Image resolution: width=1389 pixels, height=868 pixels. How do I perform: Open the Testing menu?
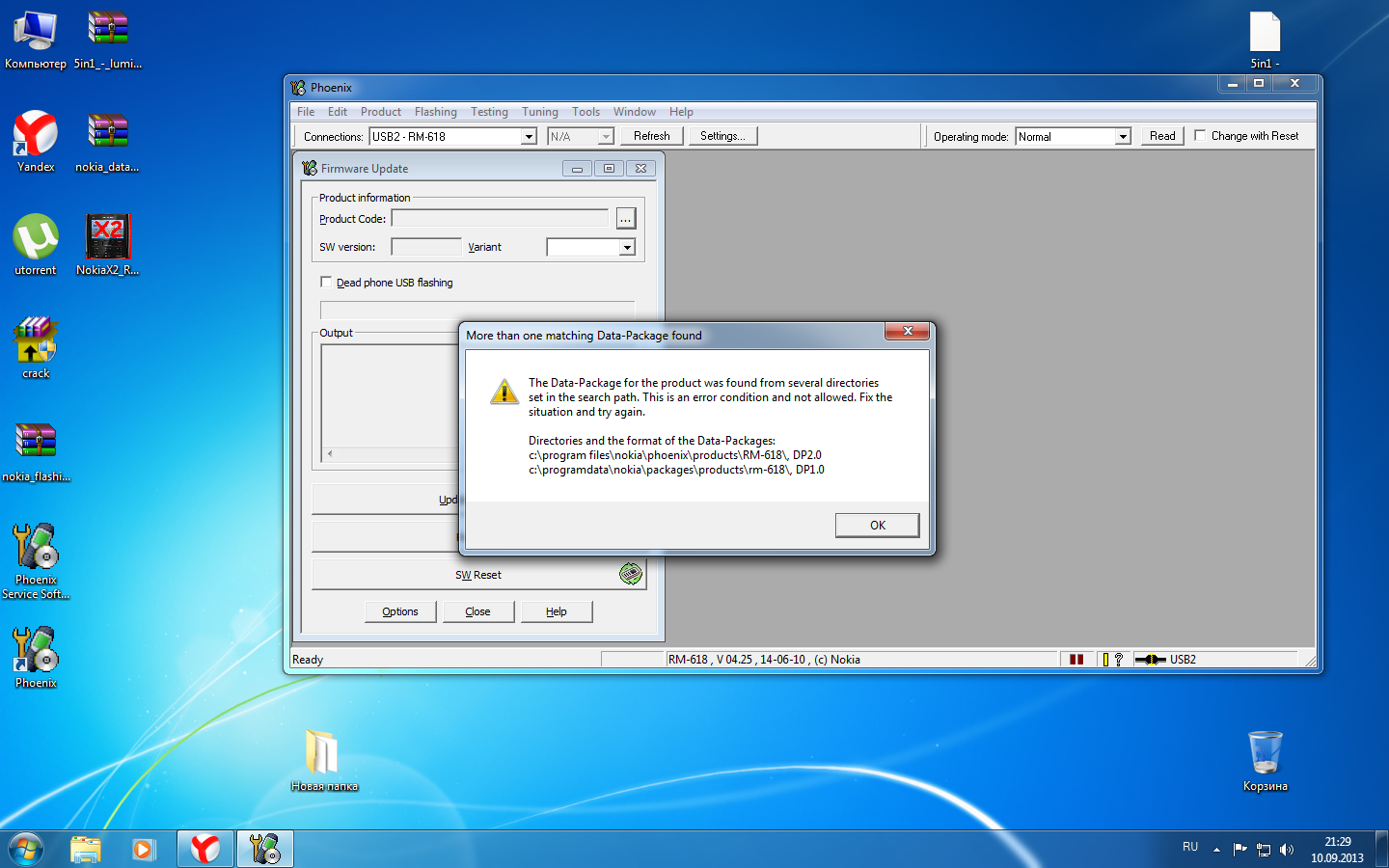point(489,112)
